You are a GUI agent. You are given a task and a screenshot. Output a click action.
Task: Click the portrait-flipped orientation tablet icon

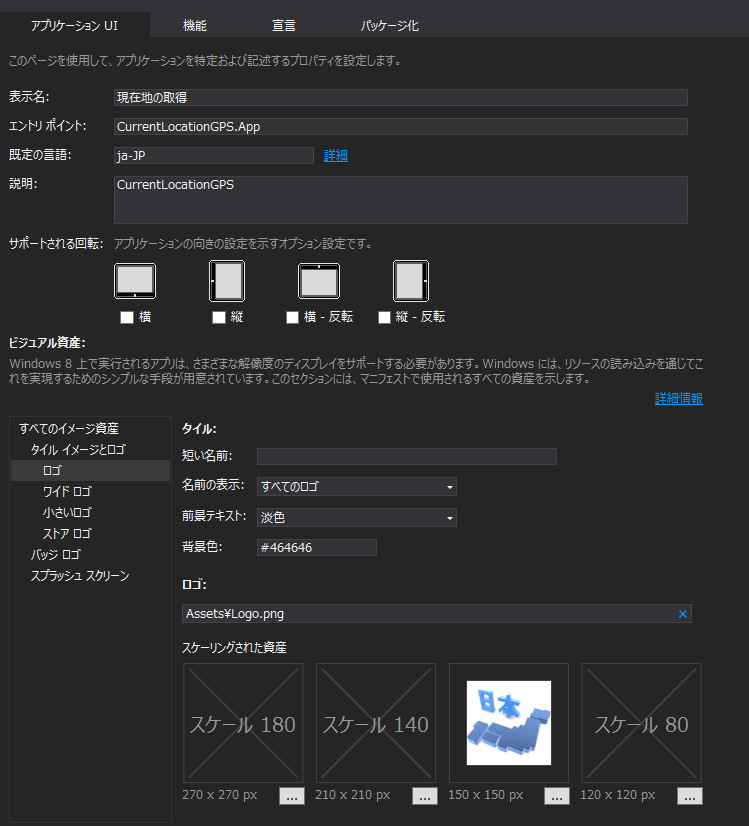coord(411,281)
